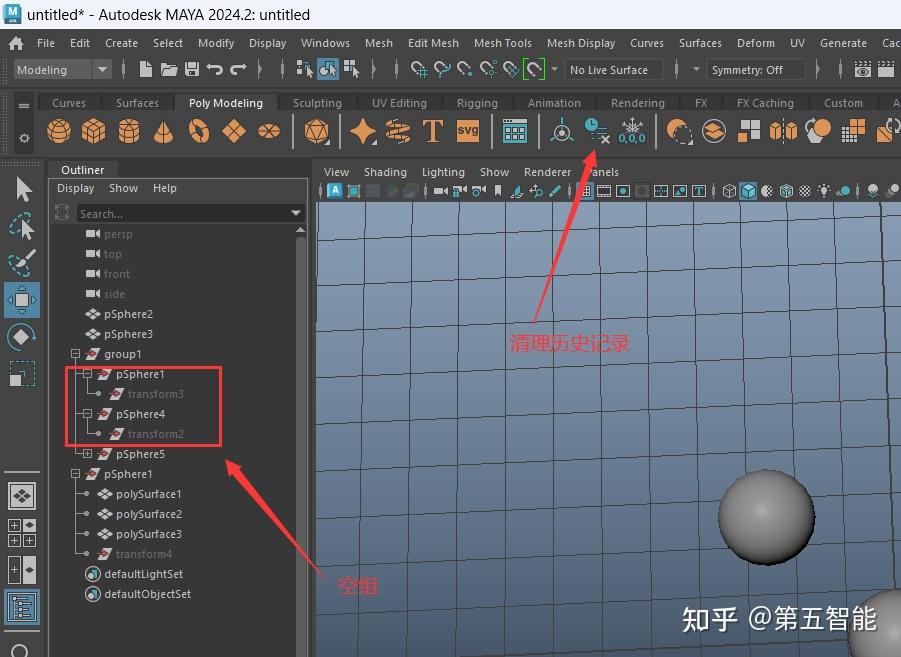This screenshot has height=657, width=901.
Task: Click the Delete History shelf icon
Action: [x=596, y=131]
